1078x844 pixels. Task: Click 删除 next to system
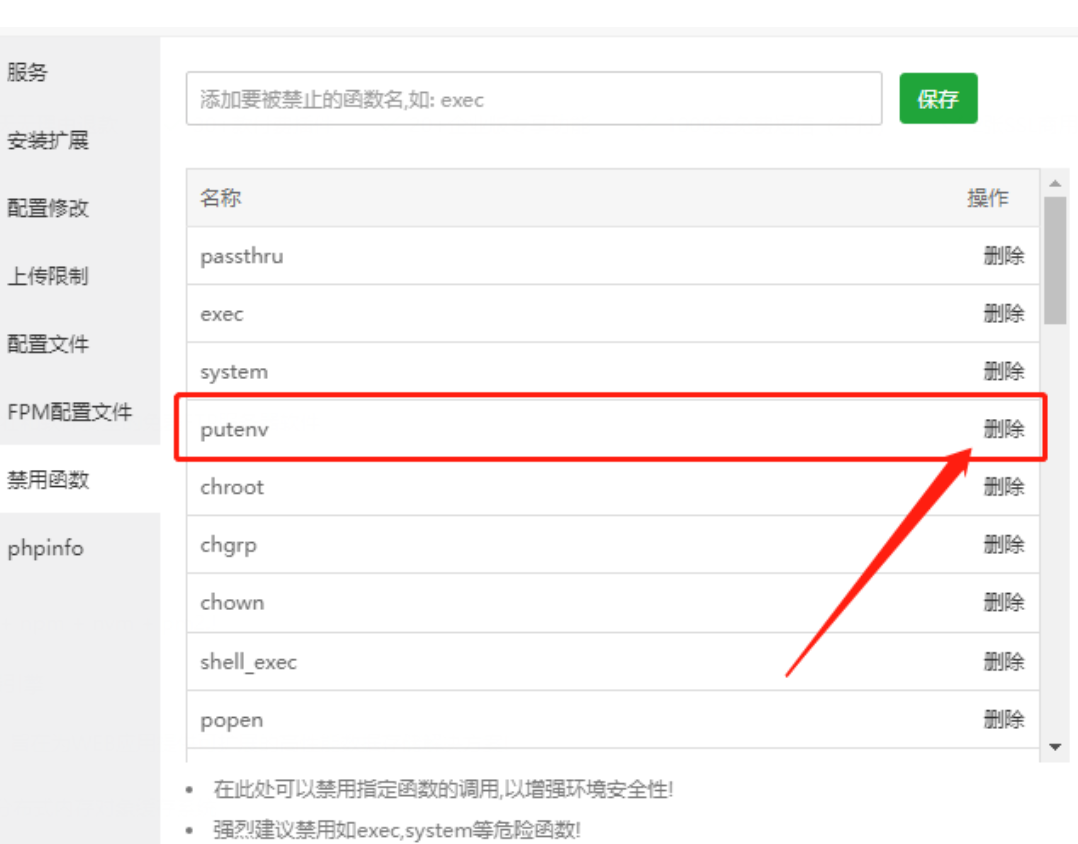pos(1003,372)
